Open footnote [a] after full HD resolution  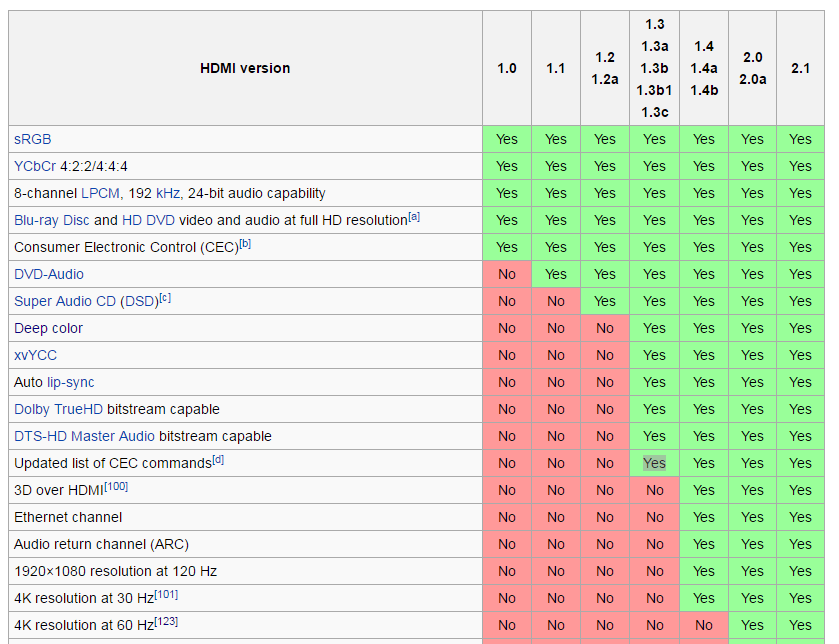pyautogui.click(x=414, y=217)
